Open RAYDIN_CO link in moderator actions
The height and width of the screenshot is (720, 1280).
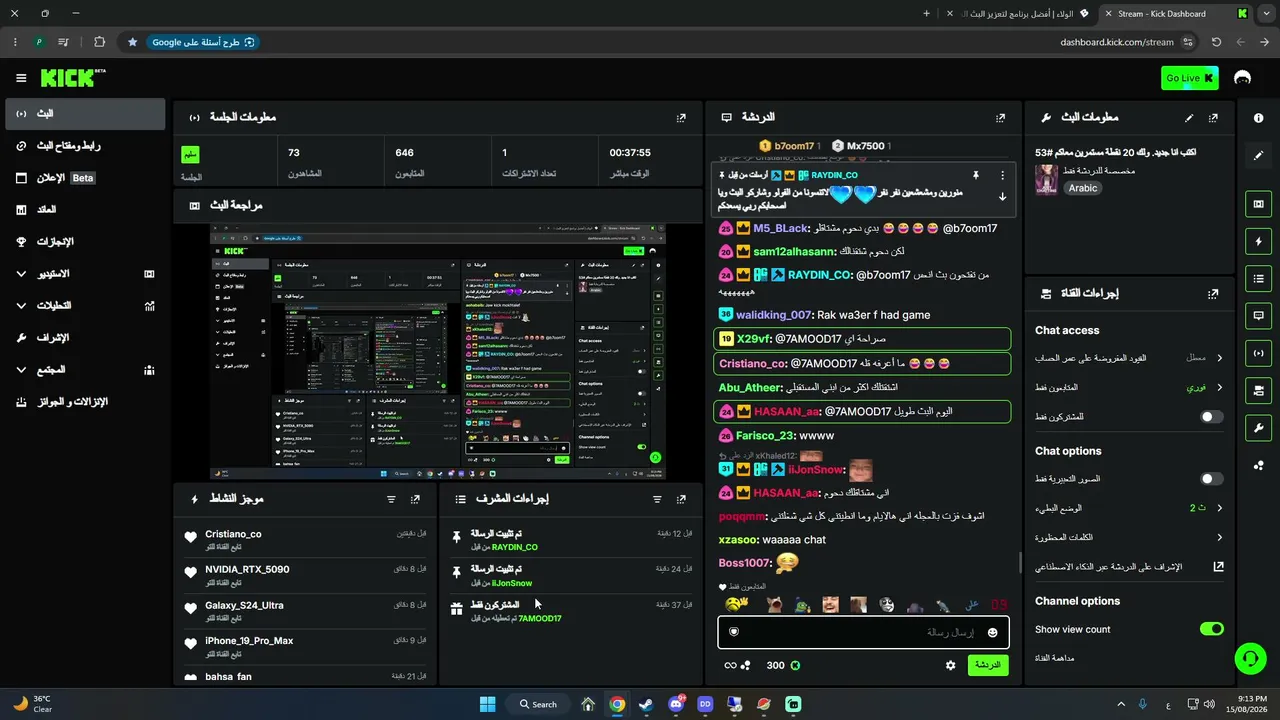(x=515, y=547)
